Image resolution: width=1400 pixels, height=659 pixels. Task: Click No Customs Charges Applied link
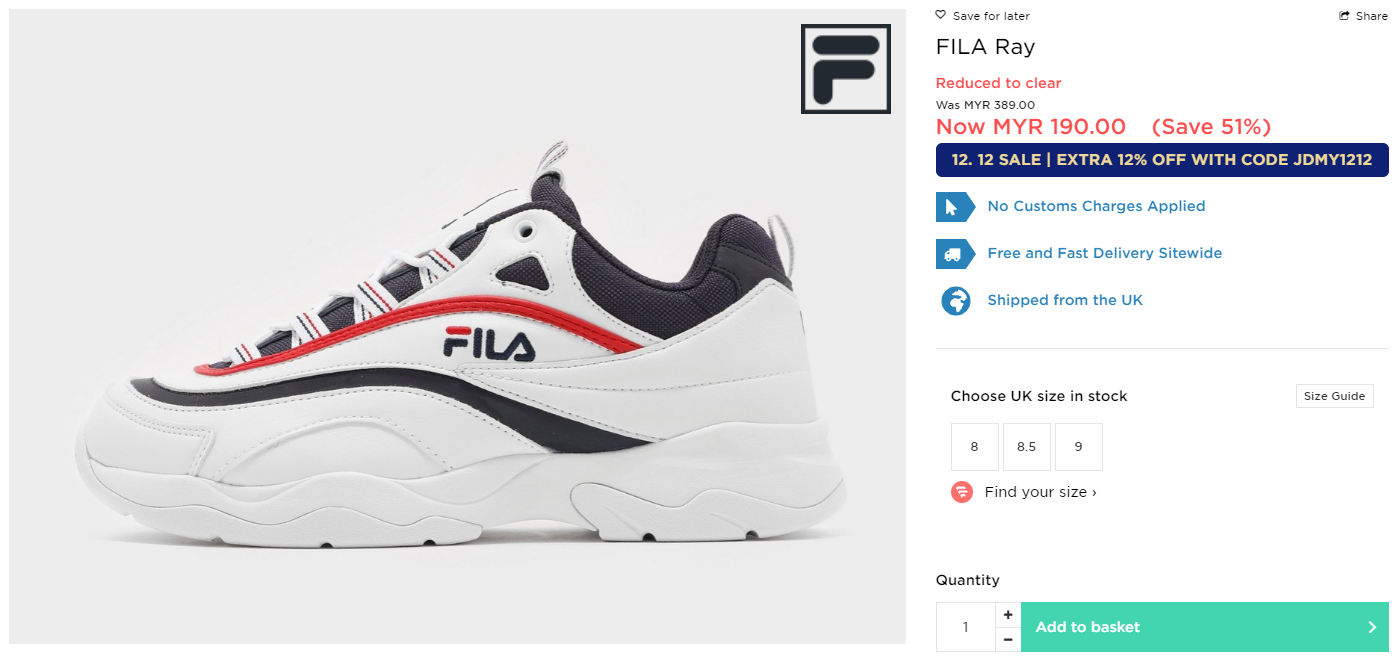1096,206
